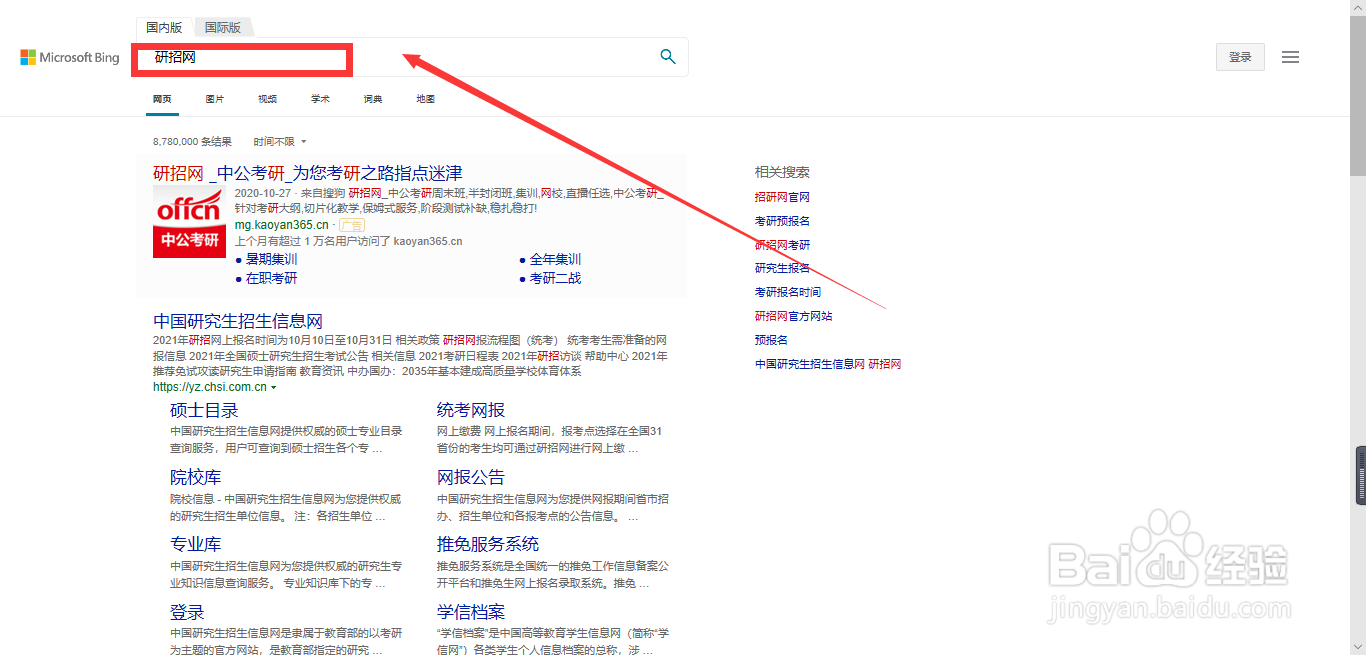This screenshot has height=655, width=1366.
Task: Select the 词典 search tab
Action: (x=373, y=99)
